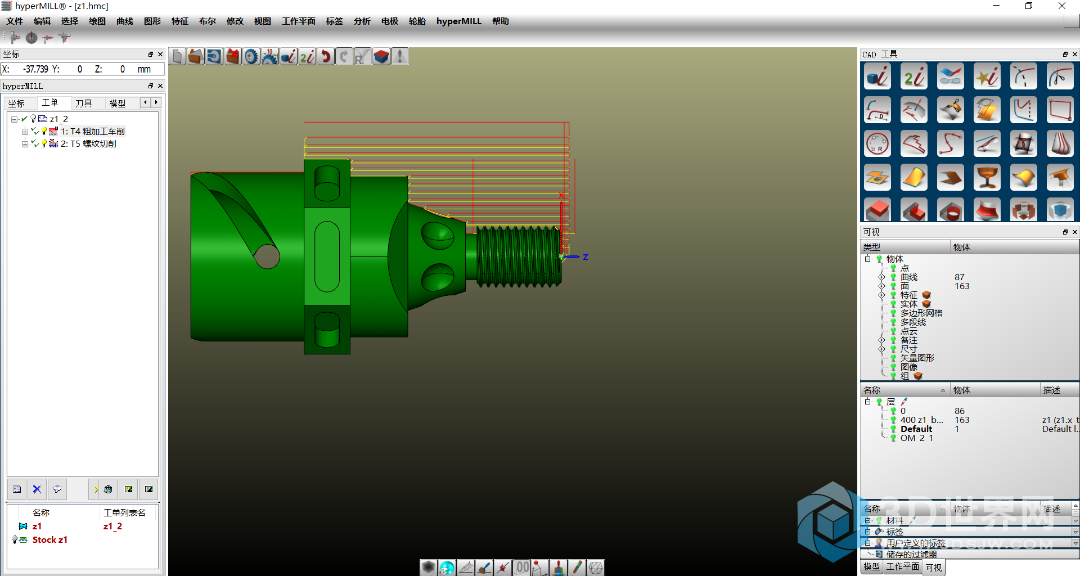
Task: Click the folder icon with red X
Action: point(233,56)
